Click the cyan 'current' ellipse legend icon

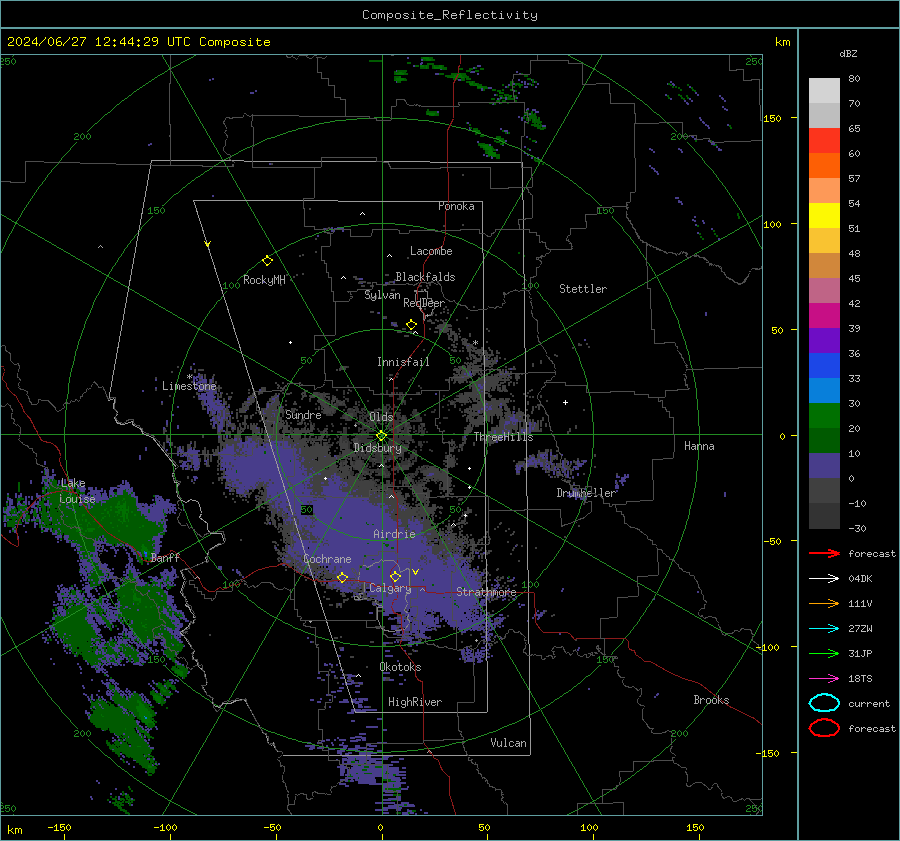(824, 703)
